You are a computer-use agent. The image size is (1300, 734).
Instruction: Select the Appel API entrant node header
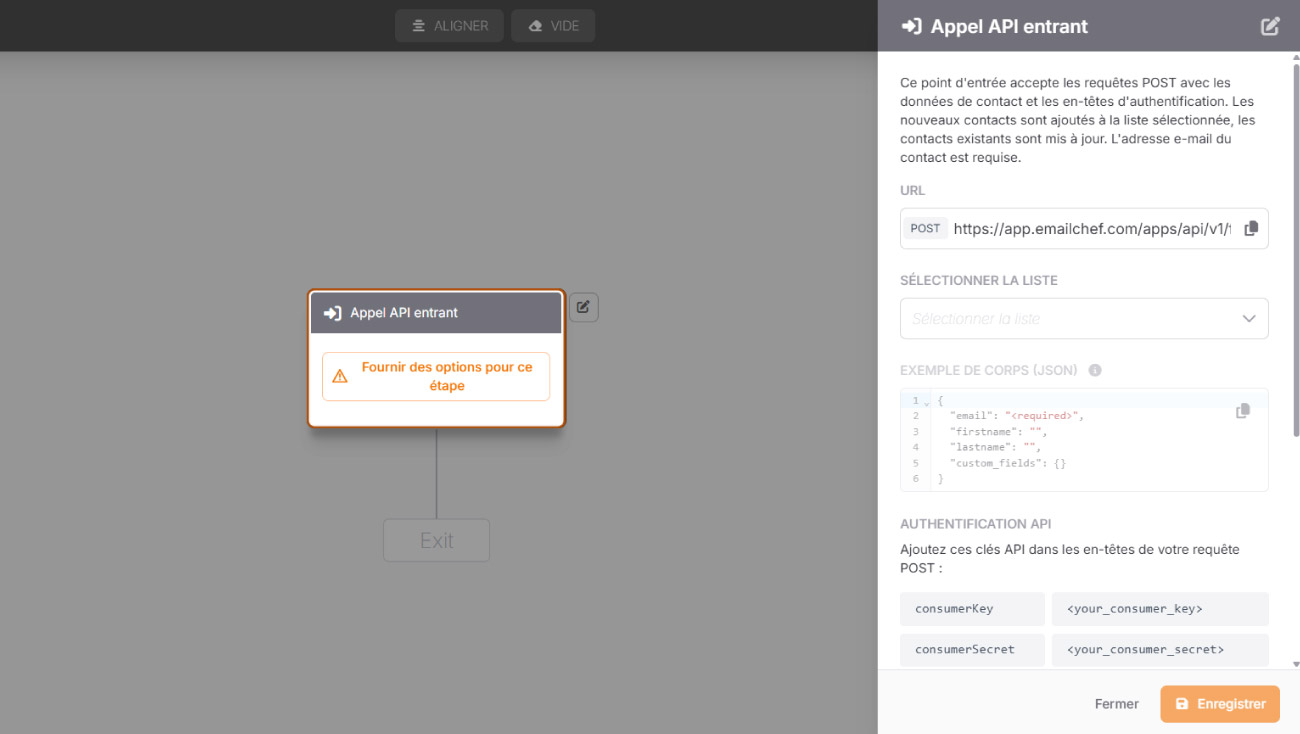pos(436,313)
